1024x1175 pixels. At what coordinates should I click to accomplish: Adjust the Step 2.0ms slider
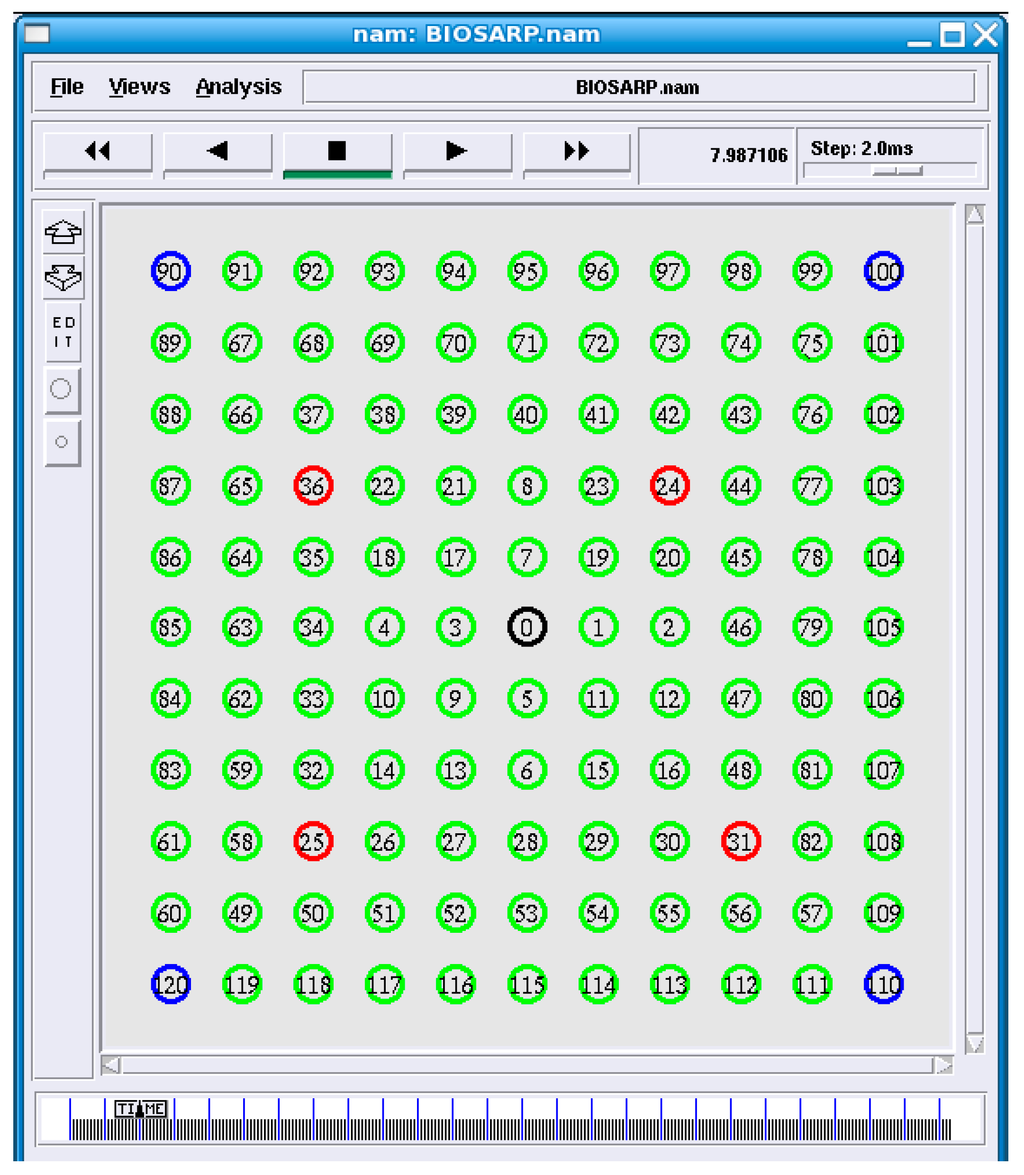(x=896, y=171)
